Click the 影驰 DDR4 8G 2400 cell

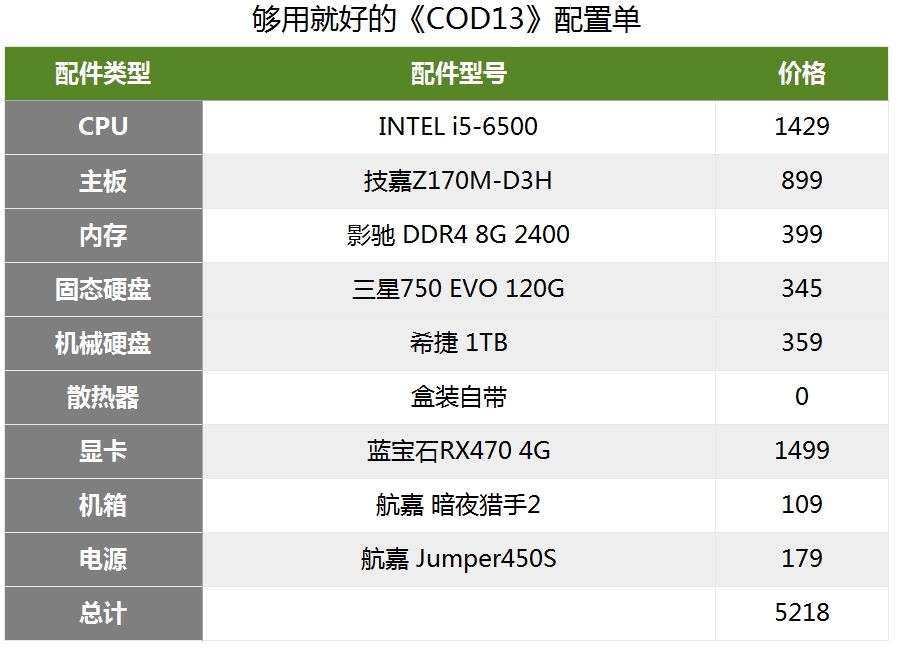click(458, 235)
